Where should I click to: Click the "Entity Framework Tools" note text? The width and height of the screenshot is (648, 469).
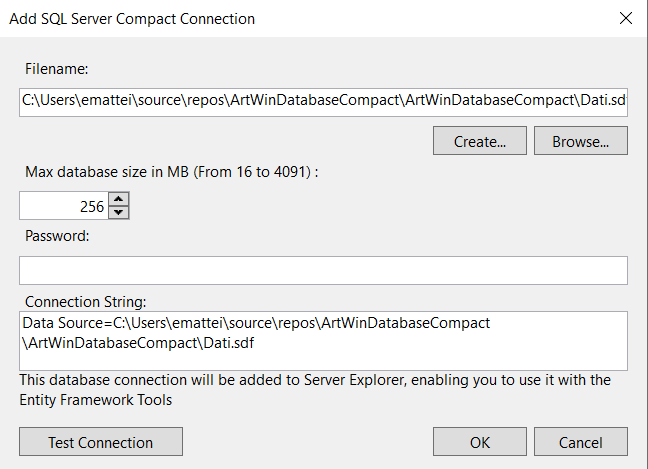point(95,400)
